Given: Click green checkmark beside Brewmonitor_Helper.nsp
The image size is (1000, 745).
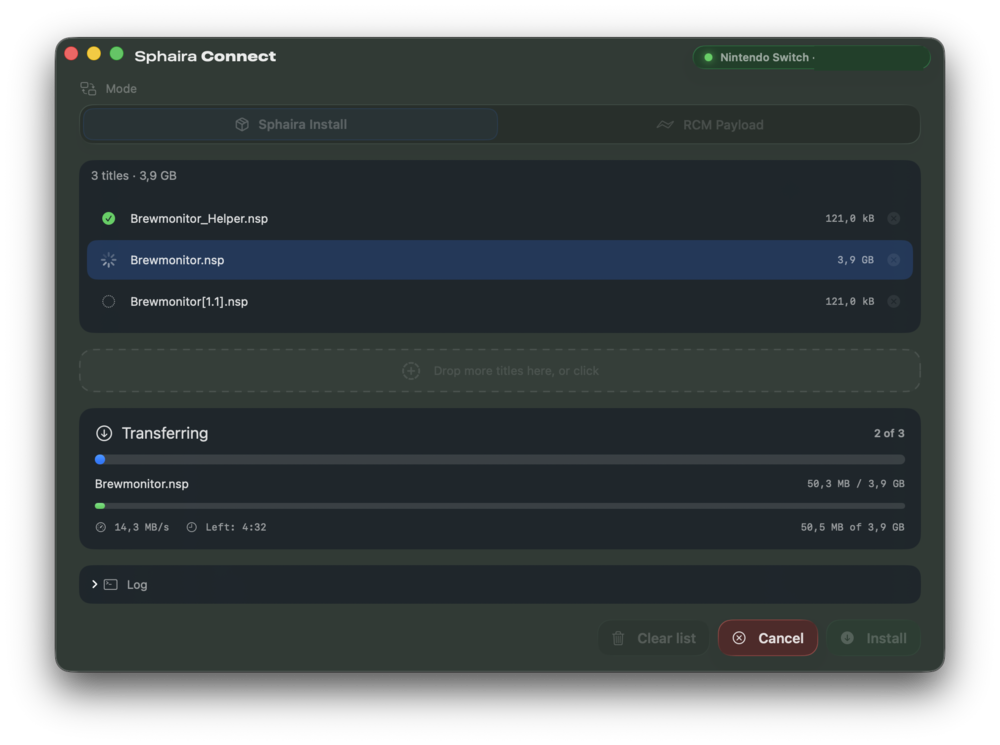Looking at the screenshot, I should point(108,219).
